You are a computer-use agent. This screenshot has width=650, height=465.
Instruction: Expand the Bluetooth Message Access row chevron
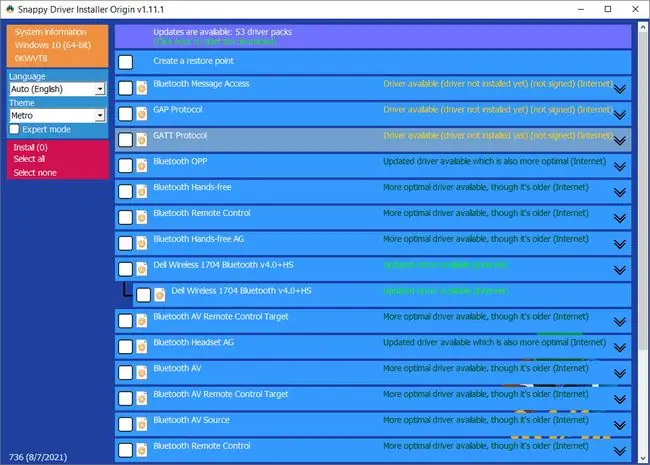tap(620, 89)
